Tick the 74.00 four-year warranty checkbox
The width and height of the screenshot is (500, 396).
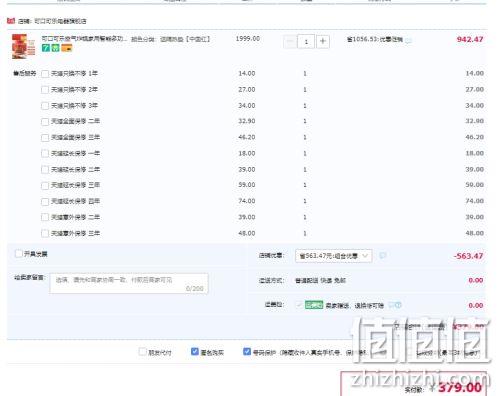tap(45, 202)
